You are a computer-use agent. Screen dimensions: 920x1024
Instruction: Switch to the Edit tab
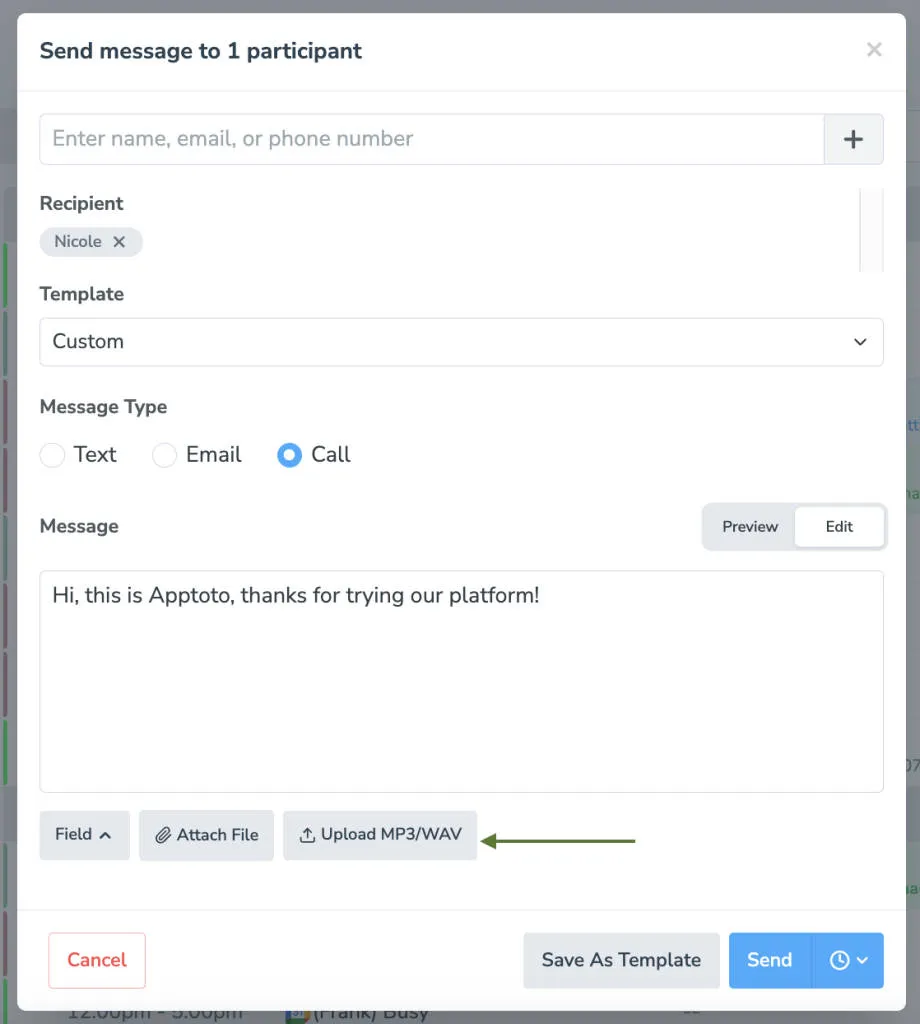click(x=839, y=527)
